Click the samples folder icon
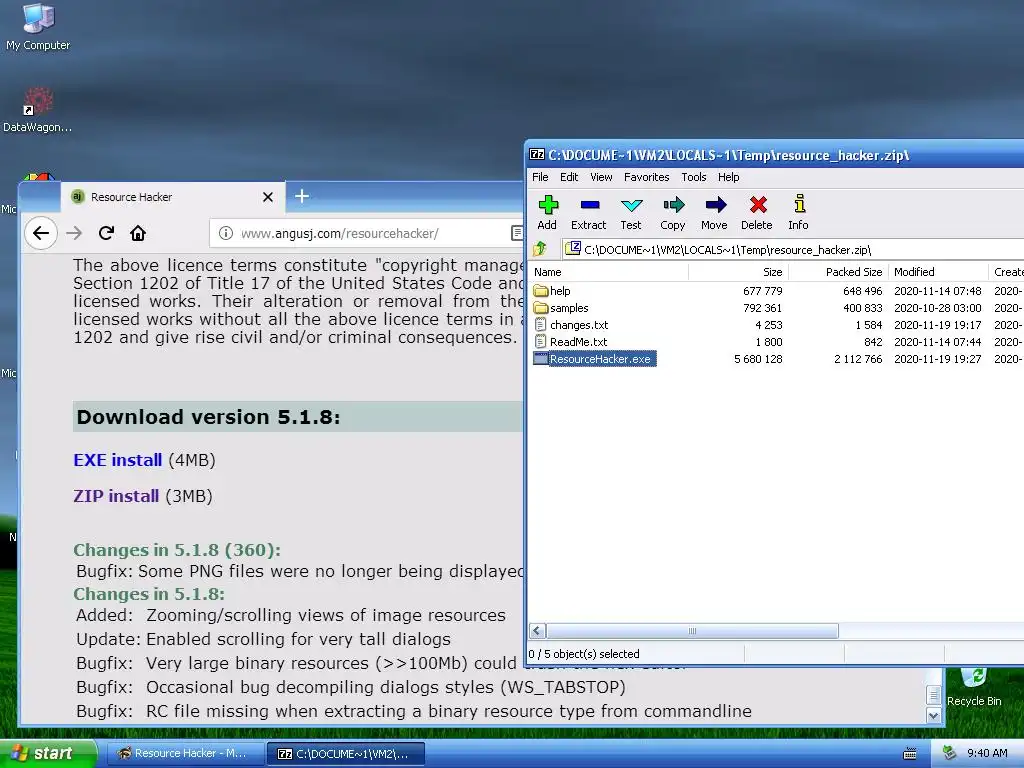The width and height of the screenshot is (1024, 768). [541, 308]
